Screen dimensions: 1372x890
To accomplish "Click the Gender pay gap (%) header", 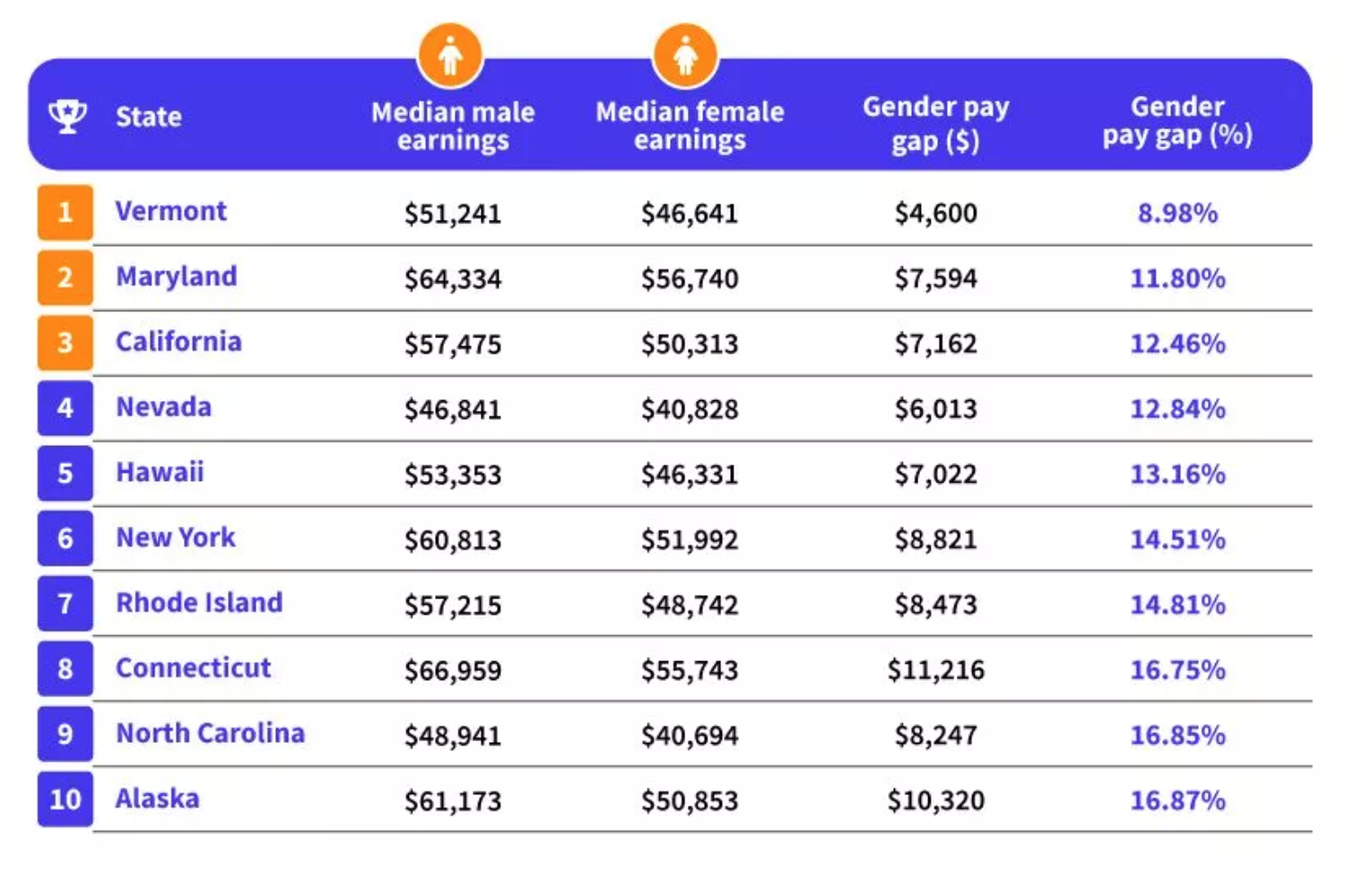I will pos(1177,121).
